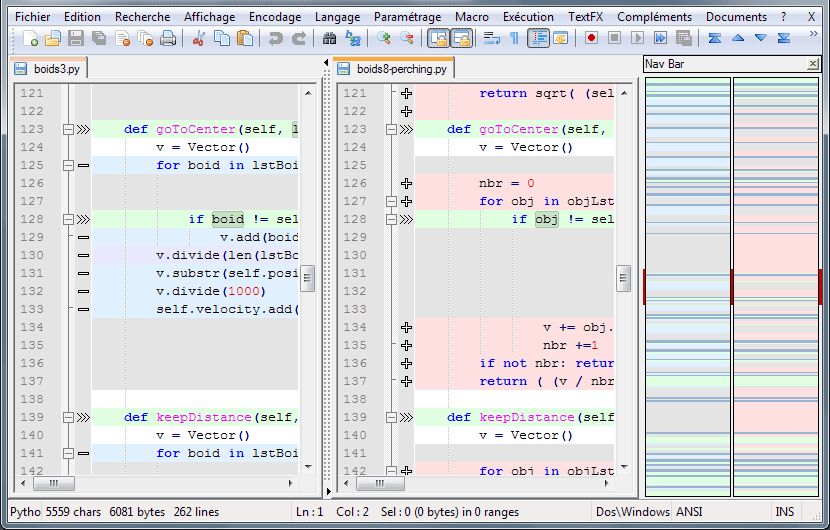The width and height of the screenshot is (830, 530).
Task: Toggle show all characters pilcrow button
Action: [x=514, y=38]
